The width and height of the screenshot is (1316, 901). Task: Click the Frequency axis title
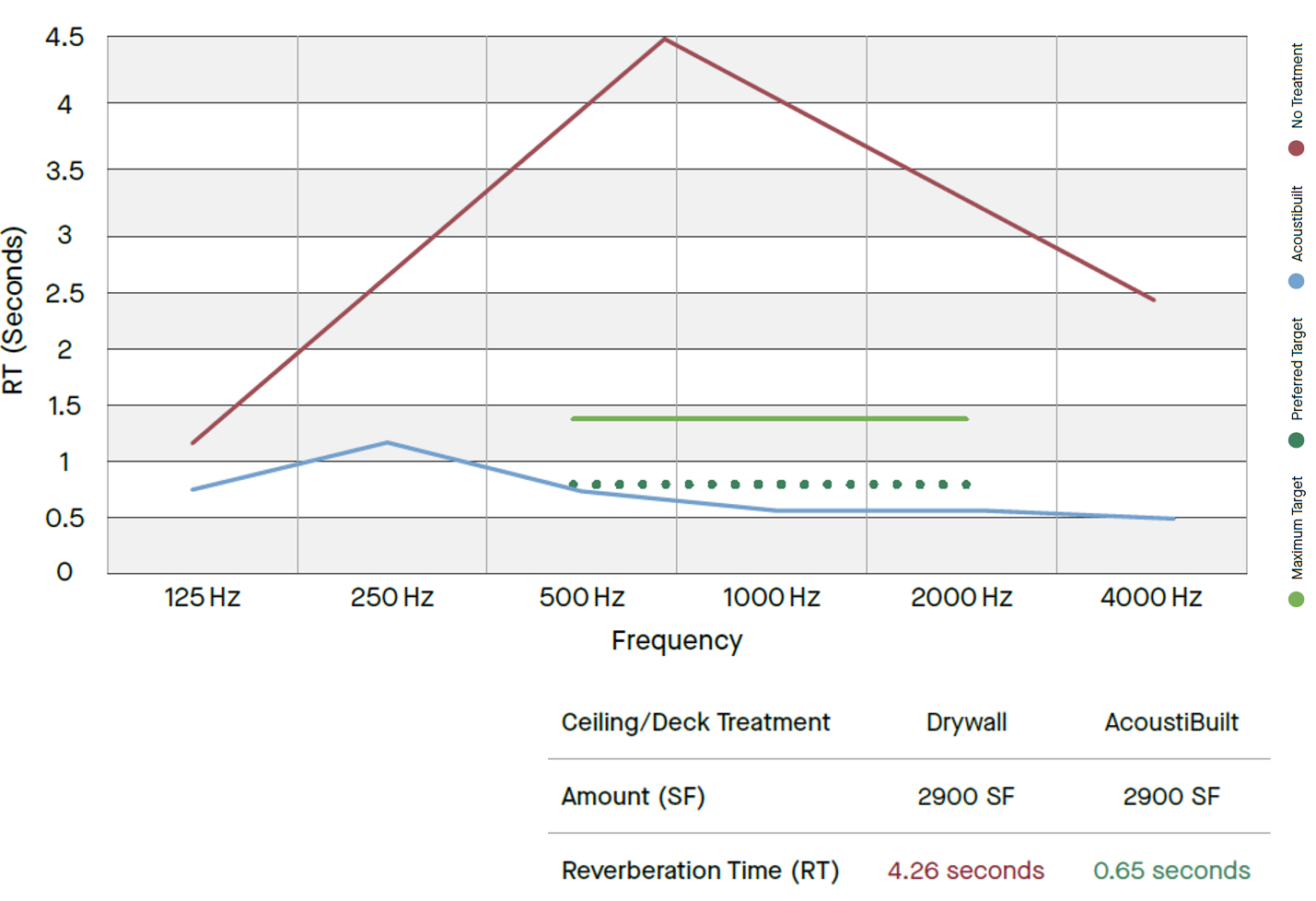tap(677, 640)
